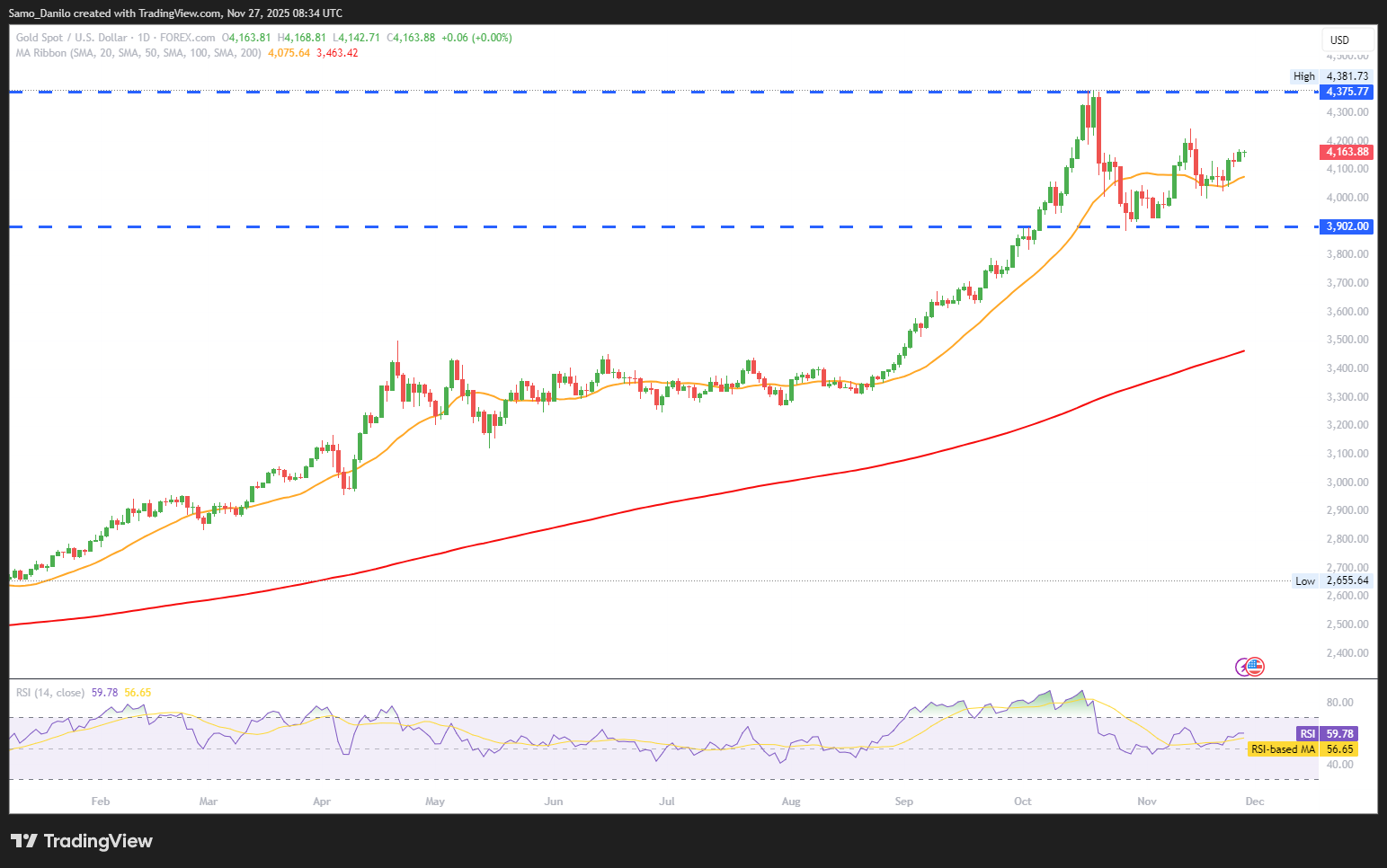
Task: Click the Low 2,655.64 price marker
Action: 1331,580
